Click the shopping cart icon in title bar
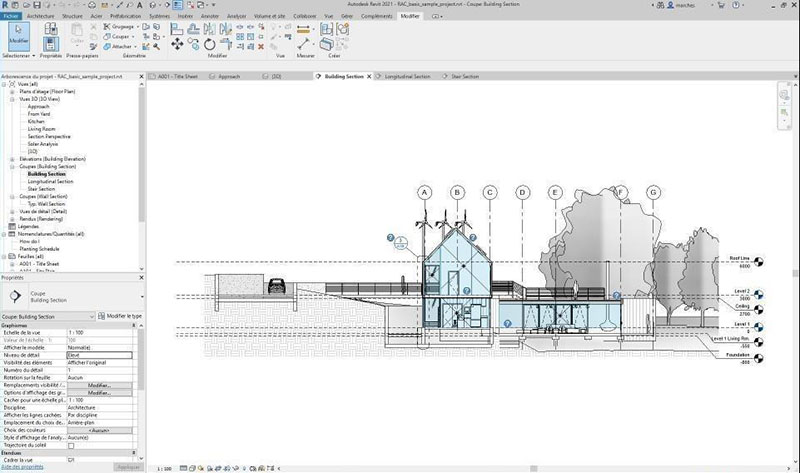 click(721, 5)
